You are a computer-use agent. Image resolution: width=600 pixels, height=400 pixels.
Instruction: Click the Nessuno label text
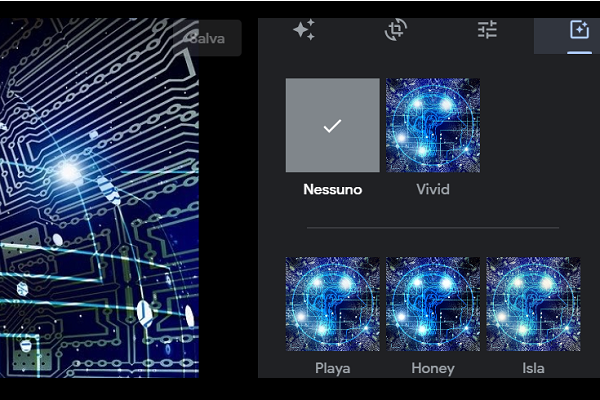coord(333,189)
